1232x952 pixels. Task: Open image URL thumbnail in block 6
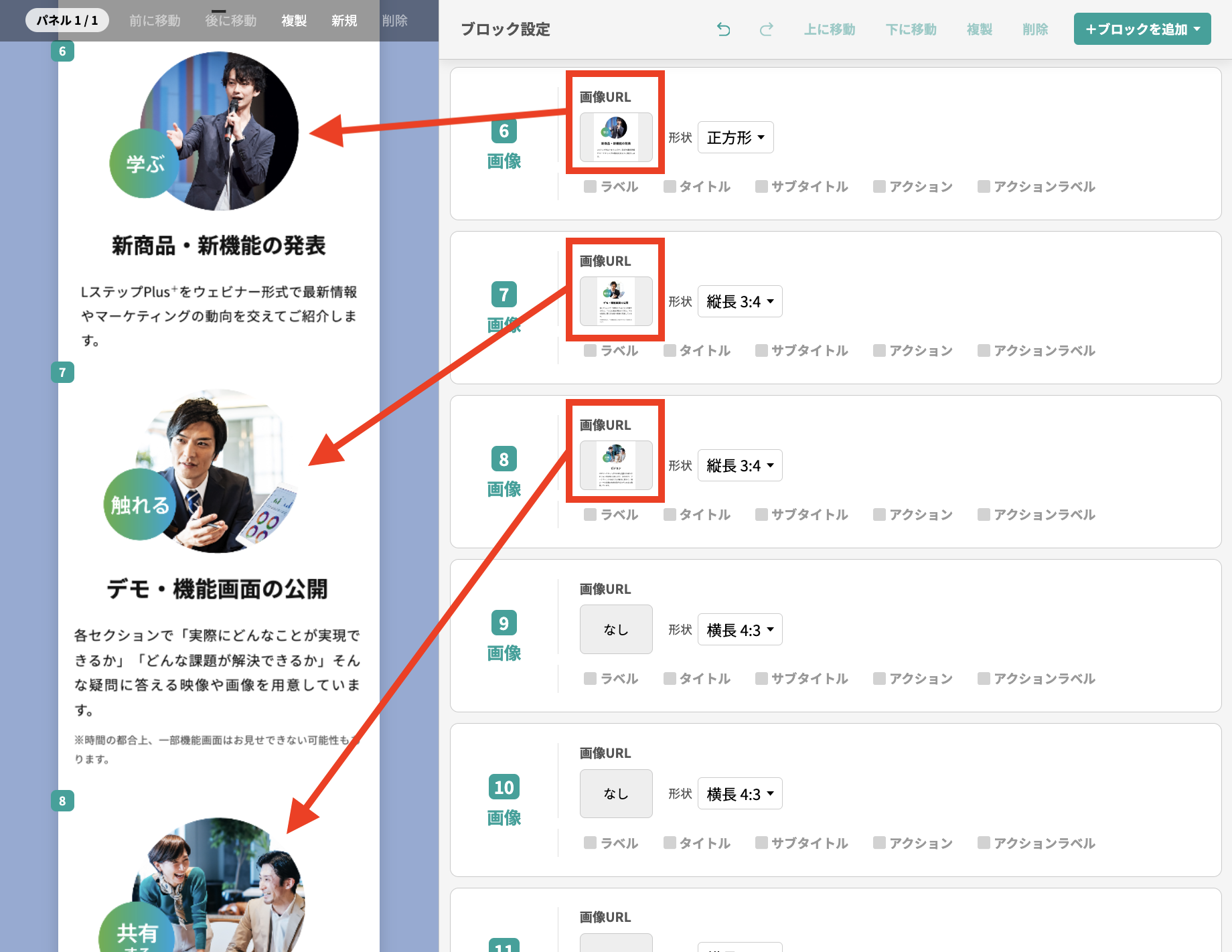[616, 137]
